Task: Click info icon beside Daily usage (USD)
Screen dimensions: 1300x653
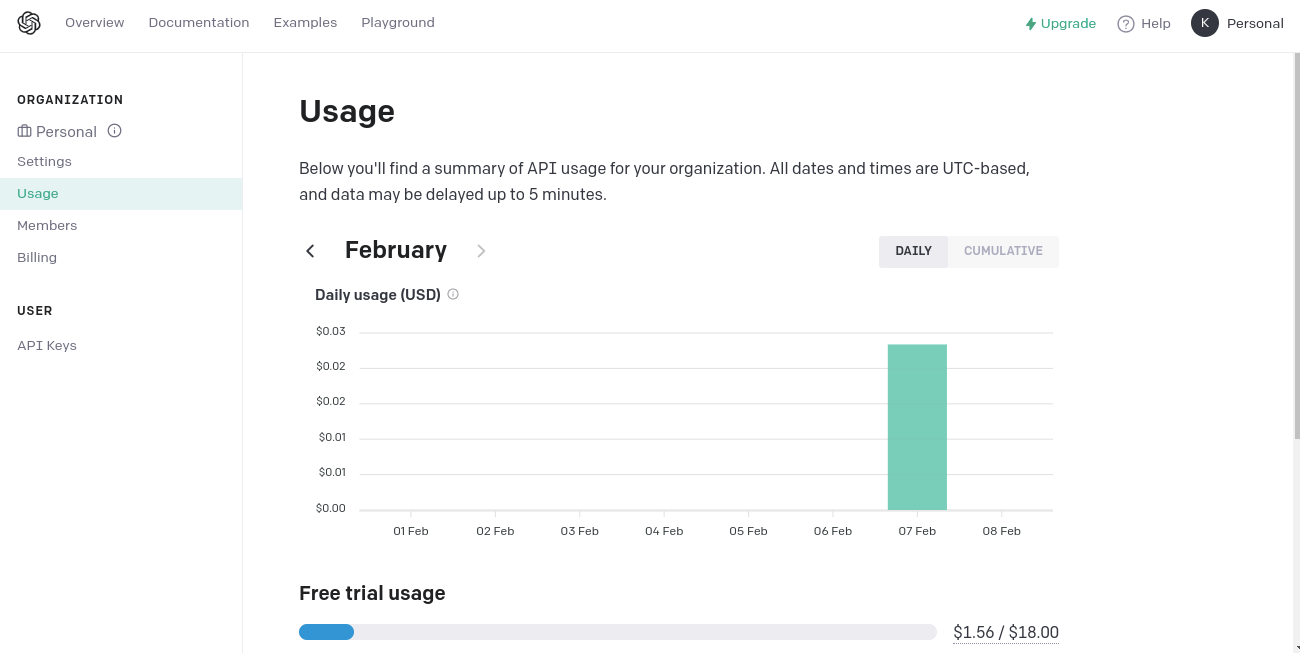Action: coord(453,294)
